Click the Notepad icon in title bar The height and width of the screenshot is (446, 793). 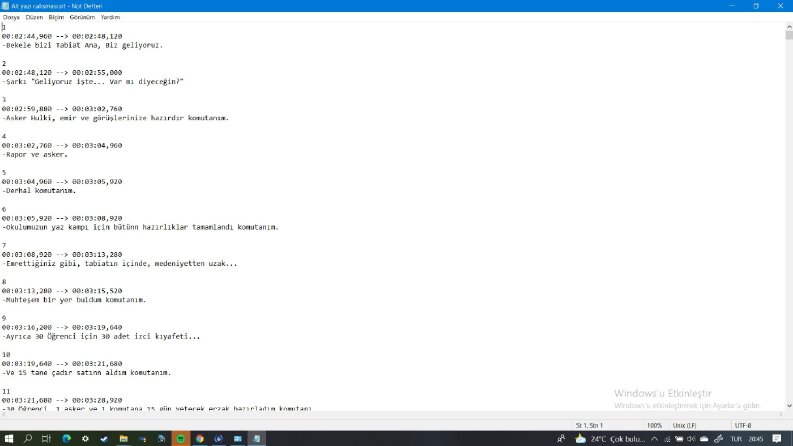click(5, 6)
